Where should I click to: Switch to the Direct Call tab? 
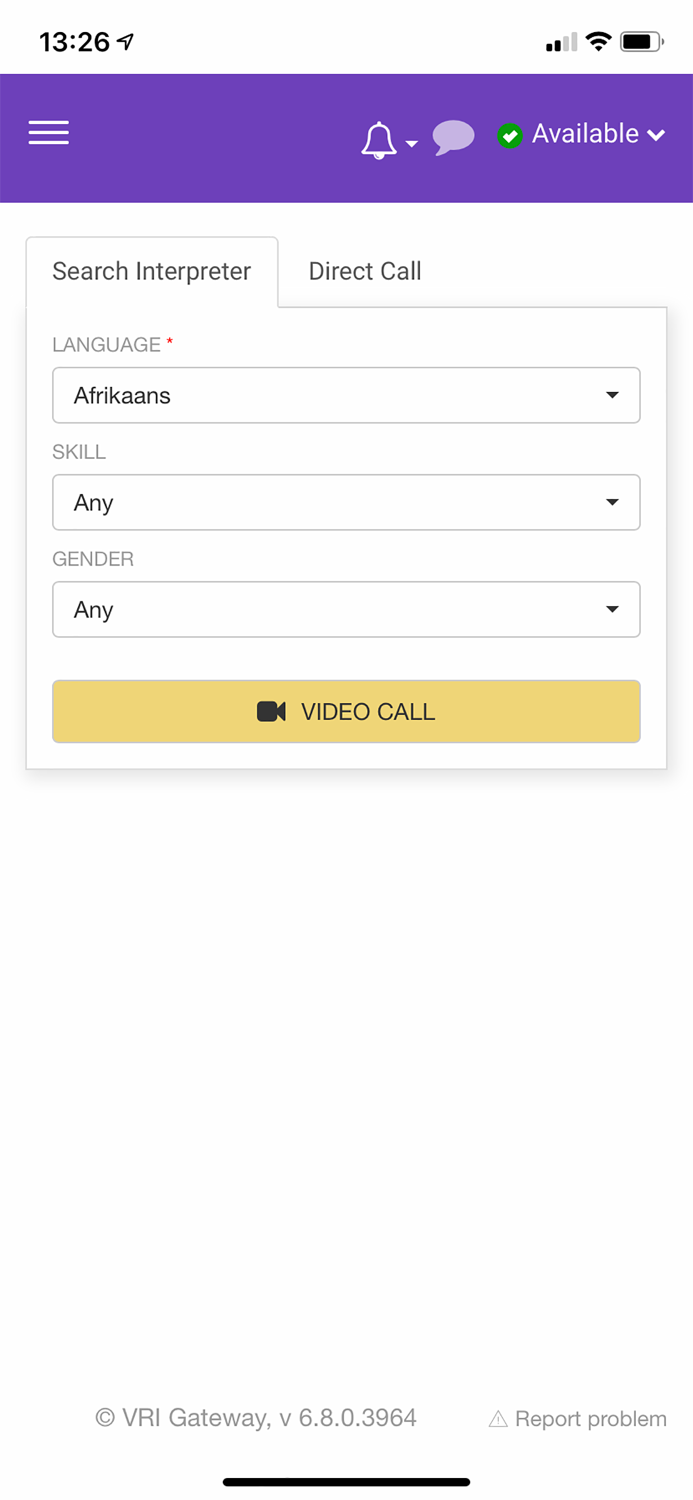364,271
